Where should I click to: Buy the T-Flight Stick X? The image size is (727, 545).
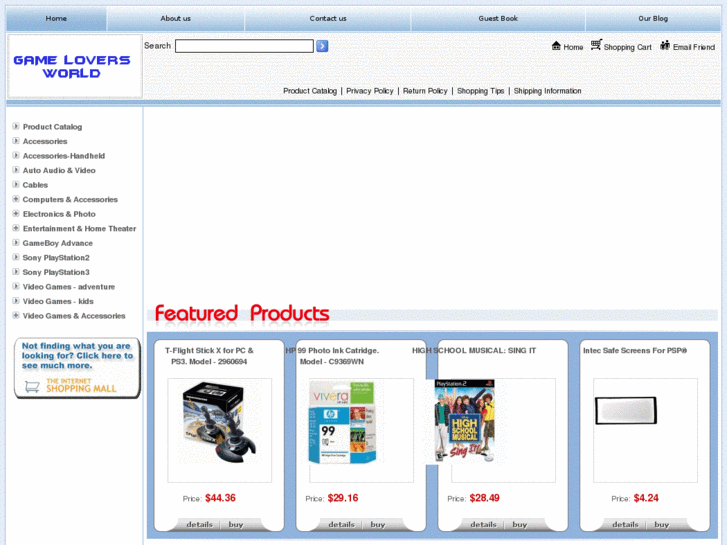236,525
